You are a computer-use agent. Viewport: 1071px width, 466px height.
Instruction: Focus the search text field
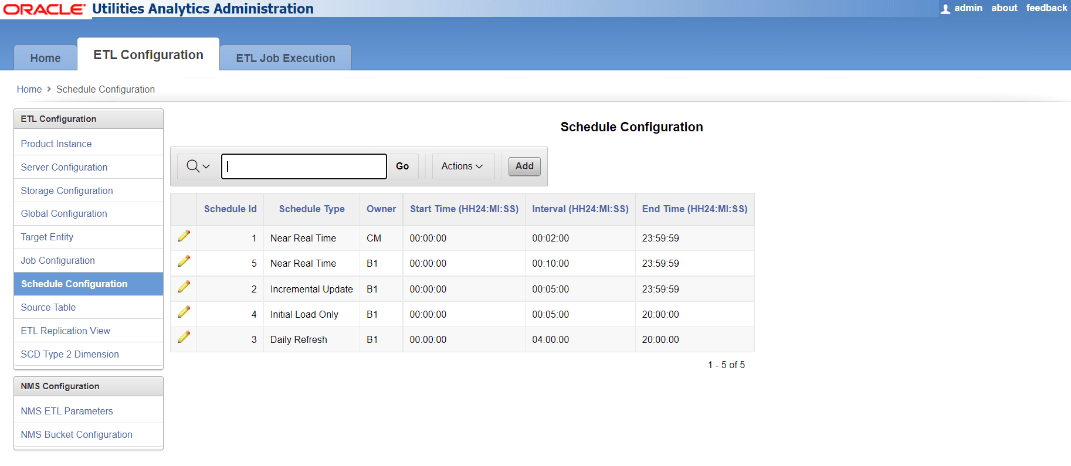304,166
